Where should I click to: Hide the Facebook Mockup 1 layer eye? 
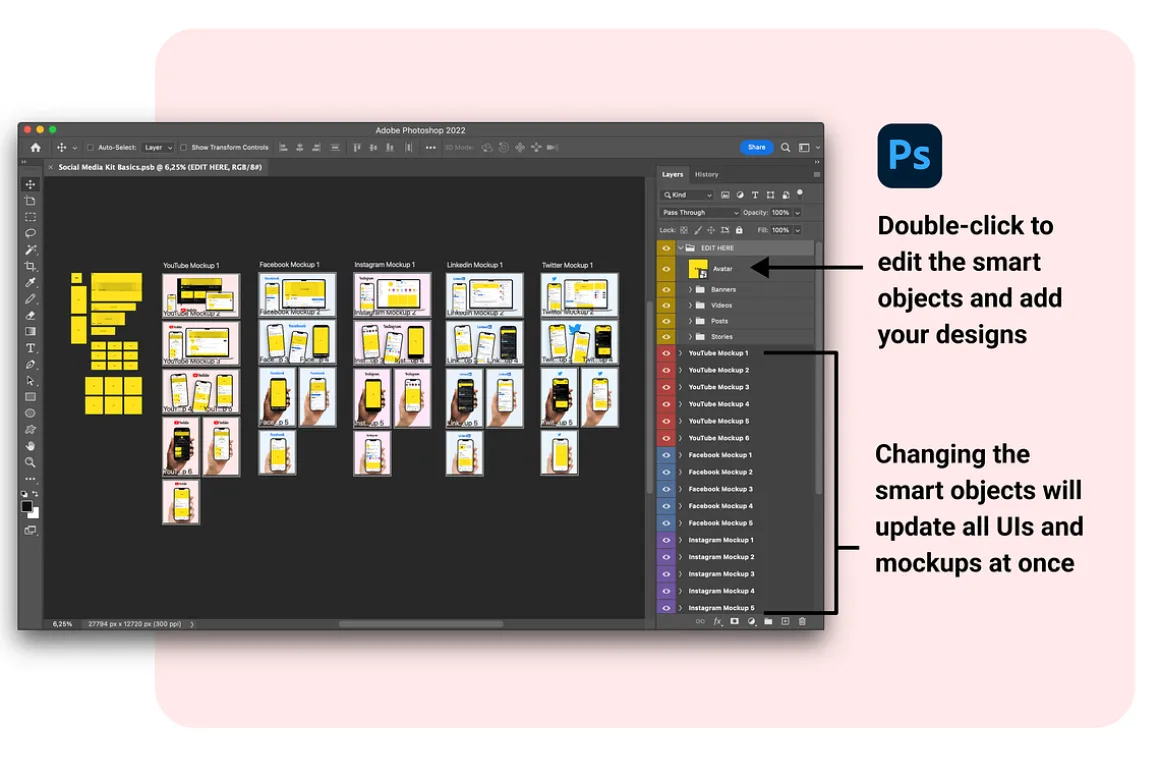pos(666,455)
